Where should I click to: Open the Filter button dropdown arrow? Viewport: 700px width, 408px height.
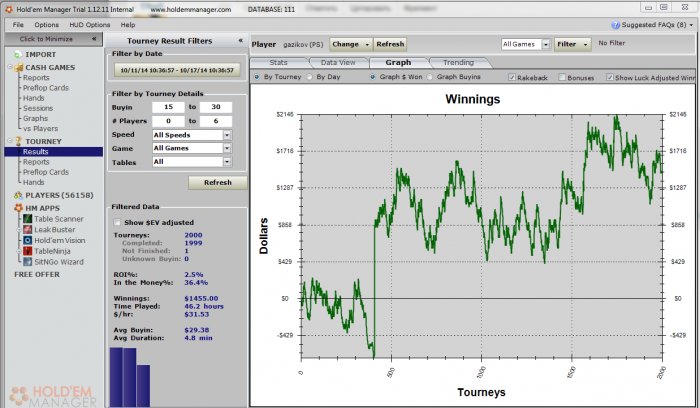click(x=585, y=45)
